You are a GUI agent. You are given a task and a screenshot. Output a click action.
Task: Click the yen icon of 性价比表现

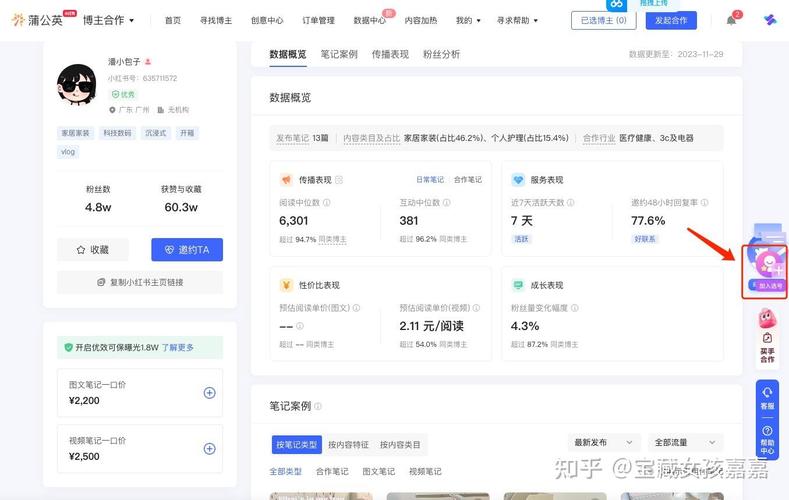[286, 285]
